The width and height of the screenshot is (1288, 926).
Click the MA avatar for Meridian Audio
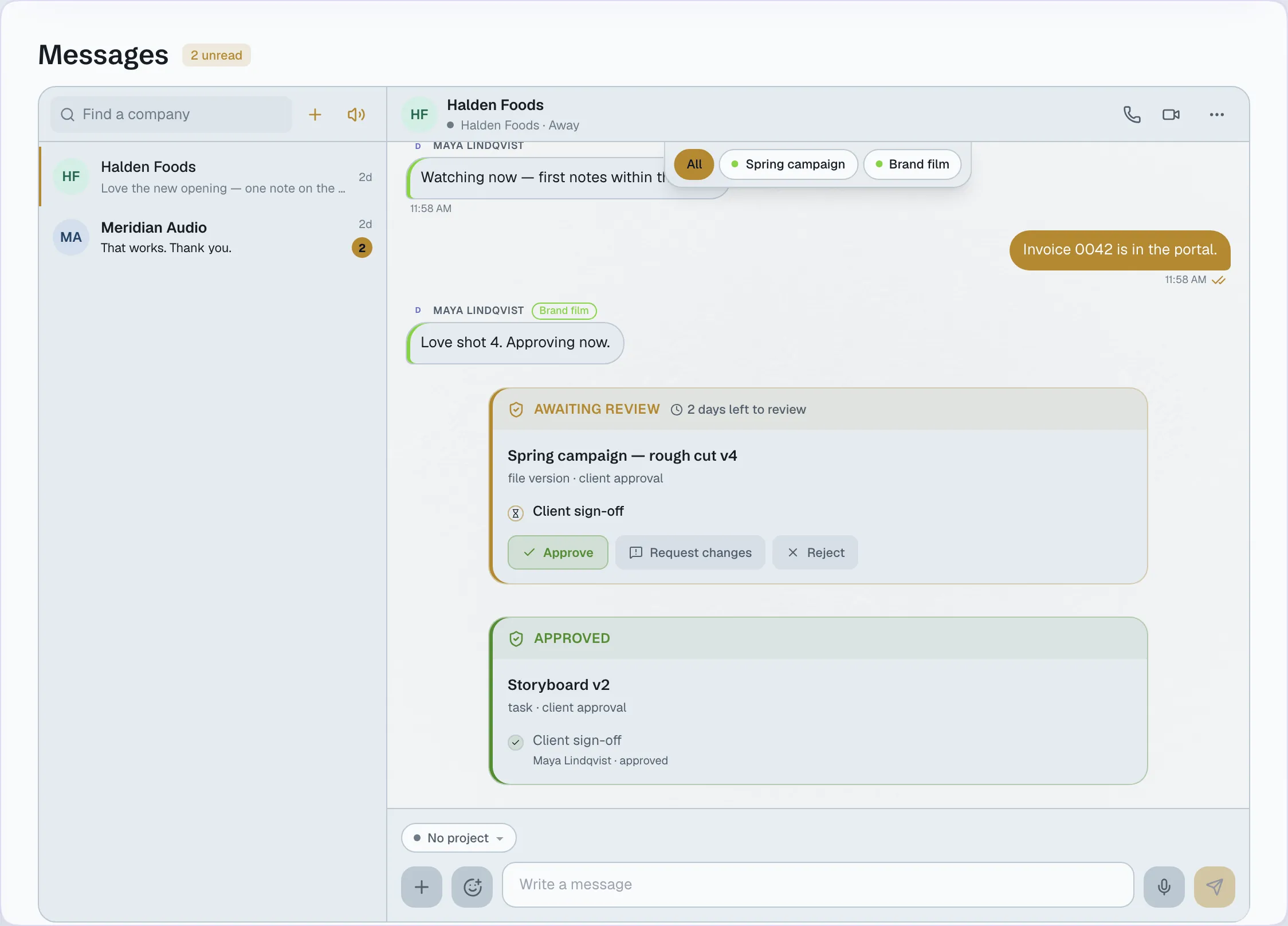click(x=71, y=237)
